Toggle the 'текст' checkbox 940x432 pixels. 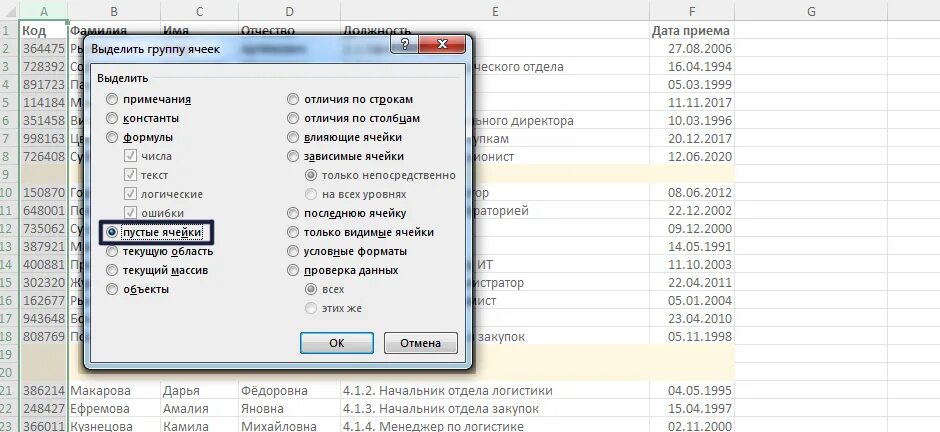[130, 176]
